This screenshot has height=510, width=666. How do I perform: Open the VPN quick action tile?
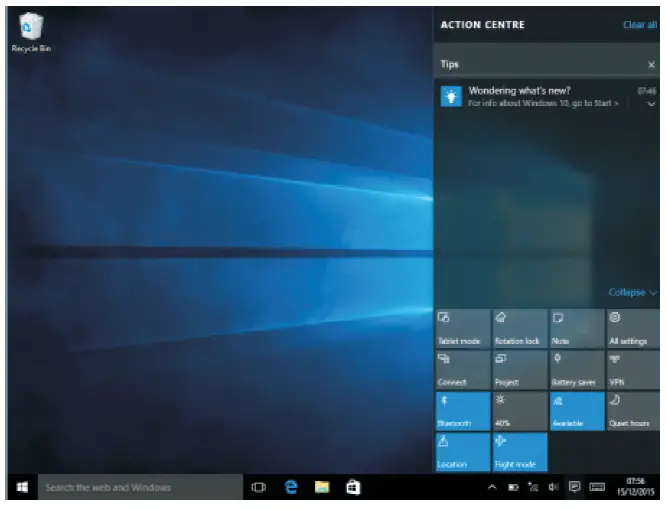pos(634,369)
